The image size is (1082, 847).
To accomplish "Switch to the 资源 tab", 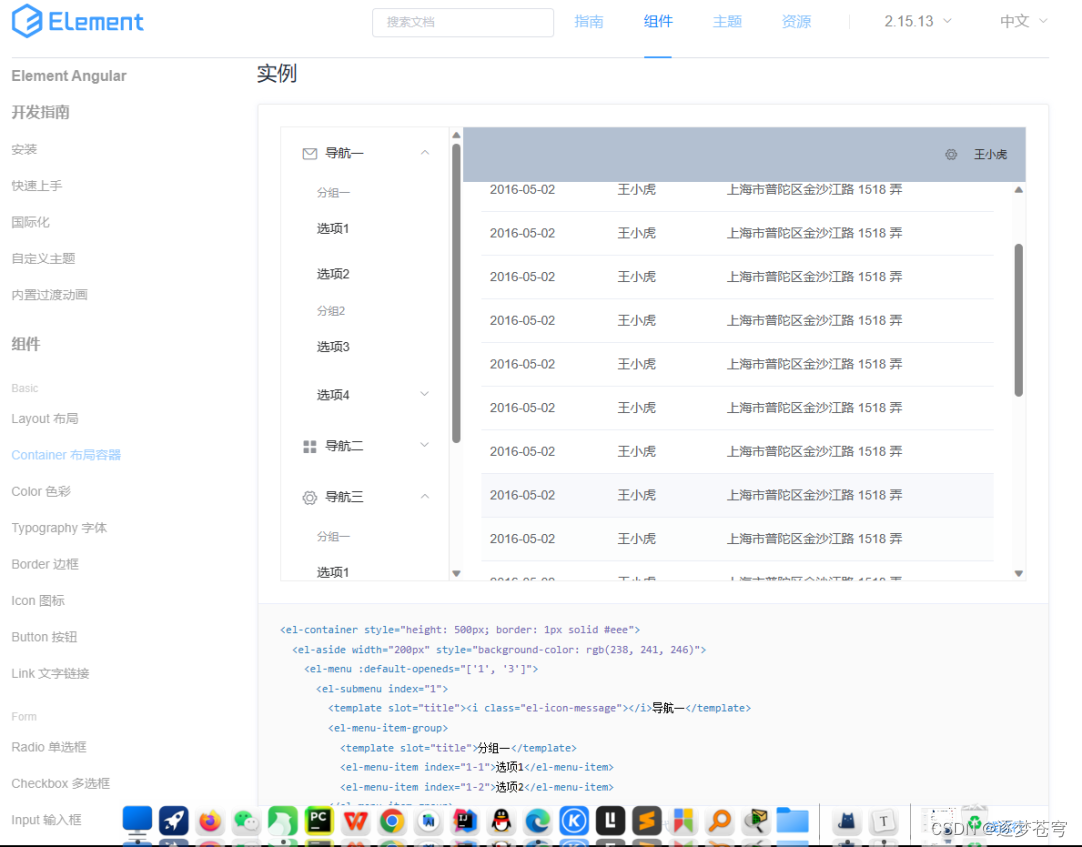I will 796,21.
